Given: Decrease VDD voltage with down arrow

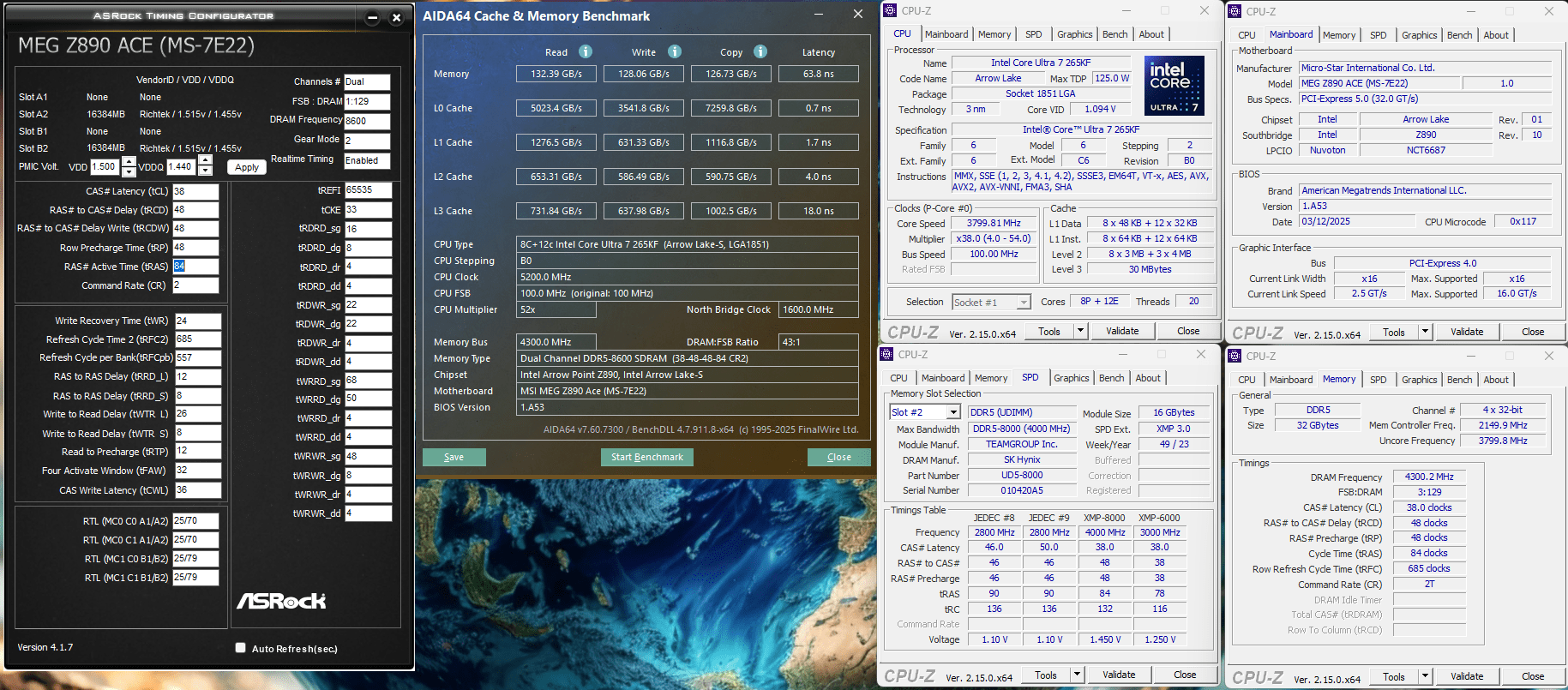Looking at the screenshot, I should (x=129, y=171).
